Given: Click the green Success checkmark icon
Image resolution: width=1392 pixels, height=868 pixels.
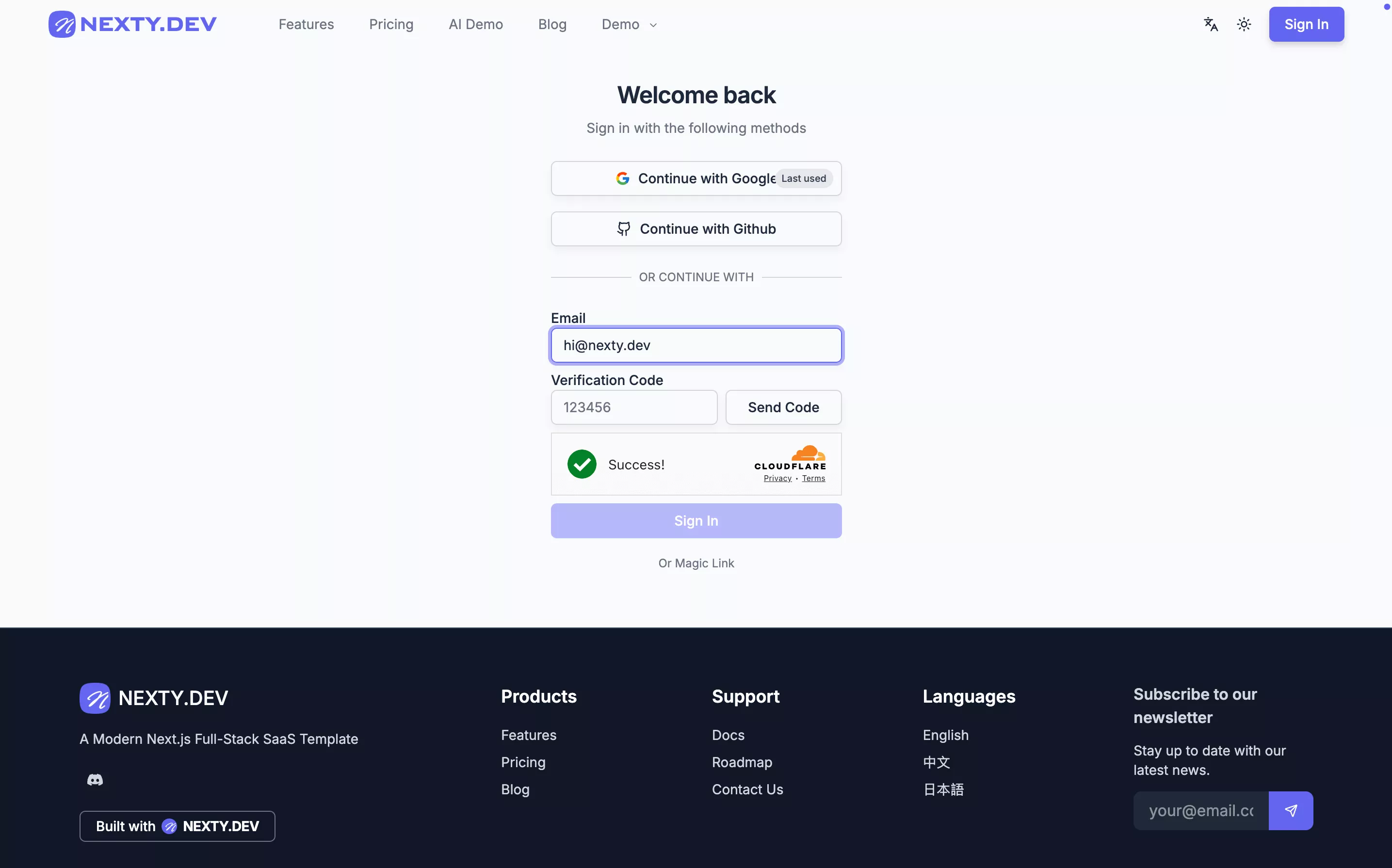Looking at the screenshot, I should pos(582,464).
